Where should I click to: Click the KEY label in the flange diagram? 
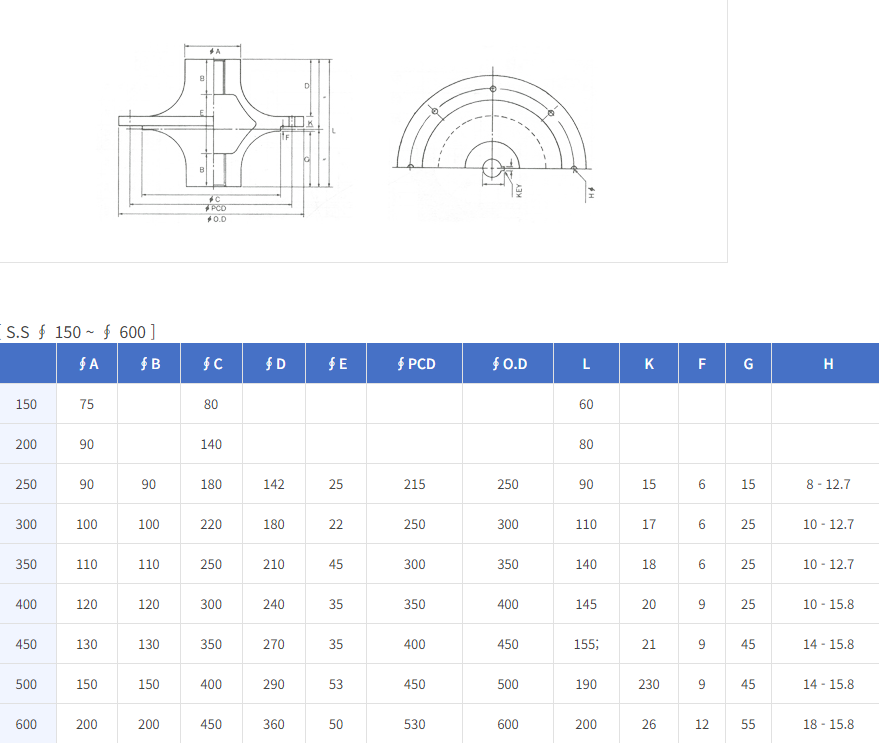coord(520,189)
